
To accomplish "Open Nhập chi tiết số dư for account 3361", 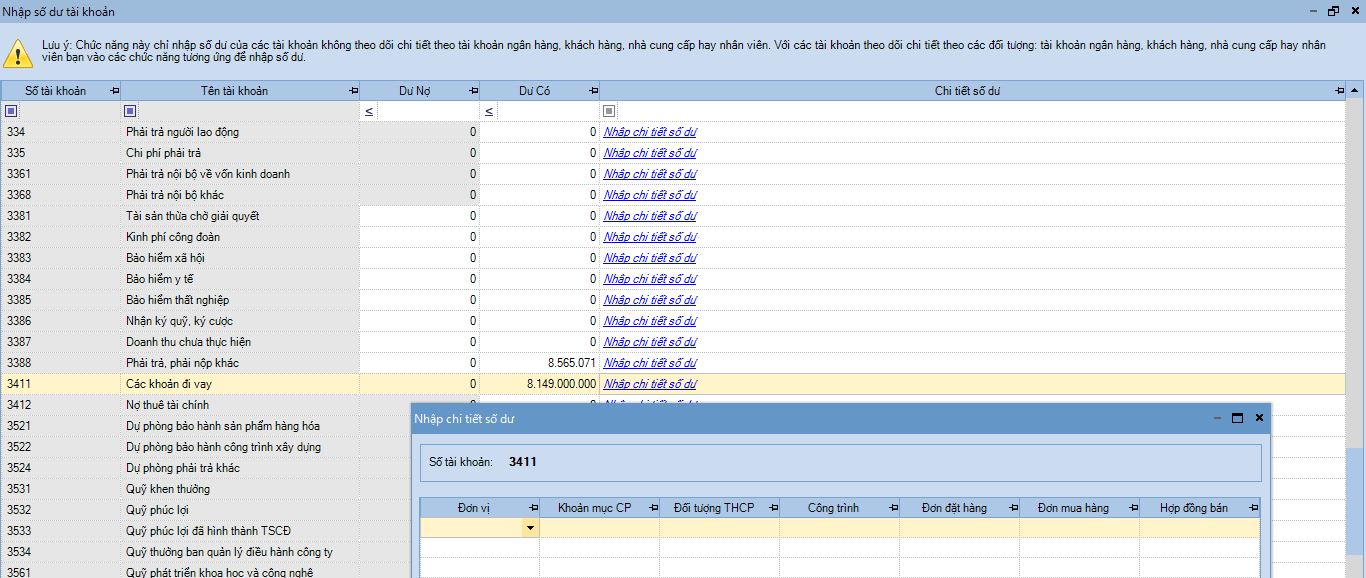I will pos(650,174).
